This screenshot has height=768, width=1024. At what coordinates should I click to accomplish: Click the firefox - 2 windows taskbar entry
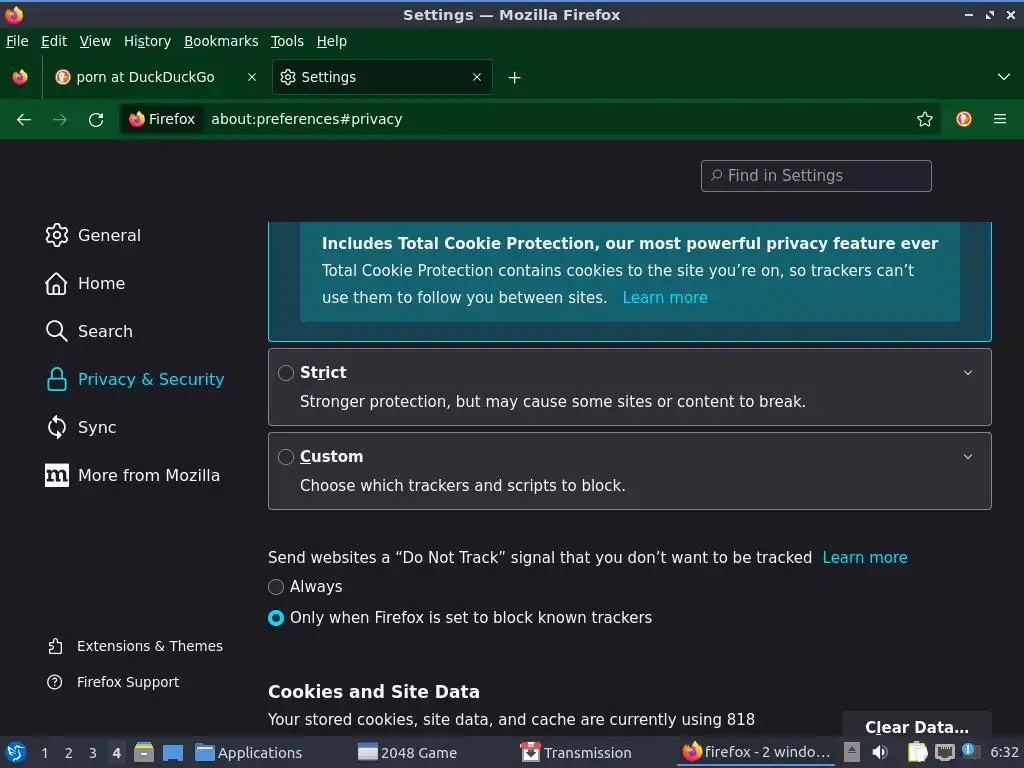point(756,752)
